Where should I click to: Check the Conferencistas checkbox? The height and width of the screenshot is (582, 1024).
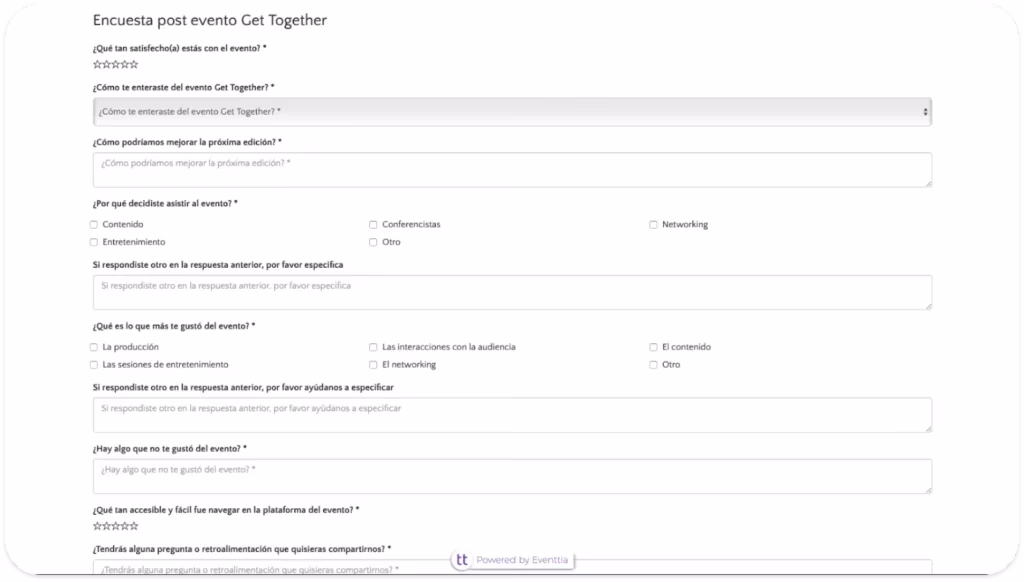point(373,225)
